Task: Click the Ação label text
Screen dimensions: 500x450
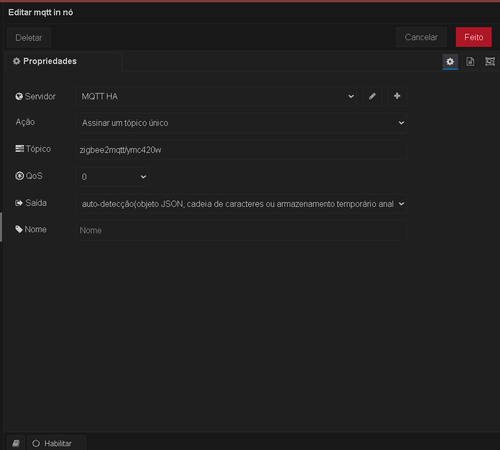Action: 25,122
